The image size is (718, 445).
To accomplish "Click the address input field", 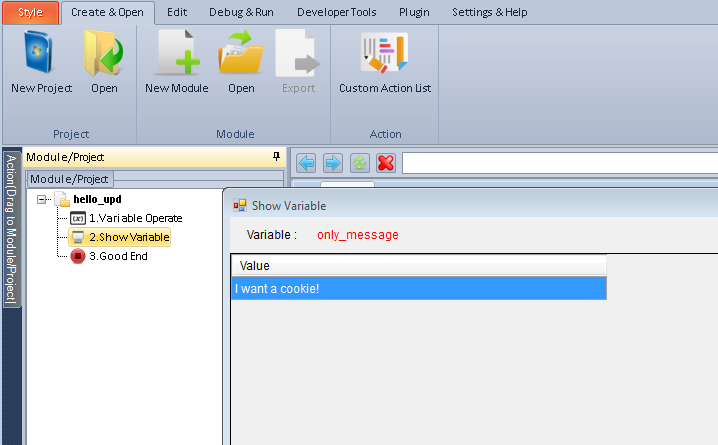I will click(x=558, y=163).
